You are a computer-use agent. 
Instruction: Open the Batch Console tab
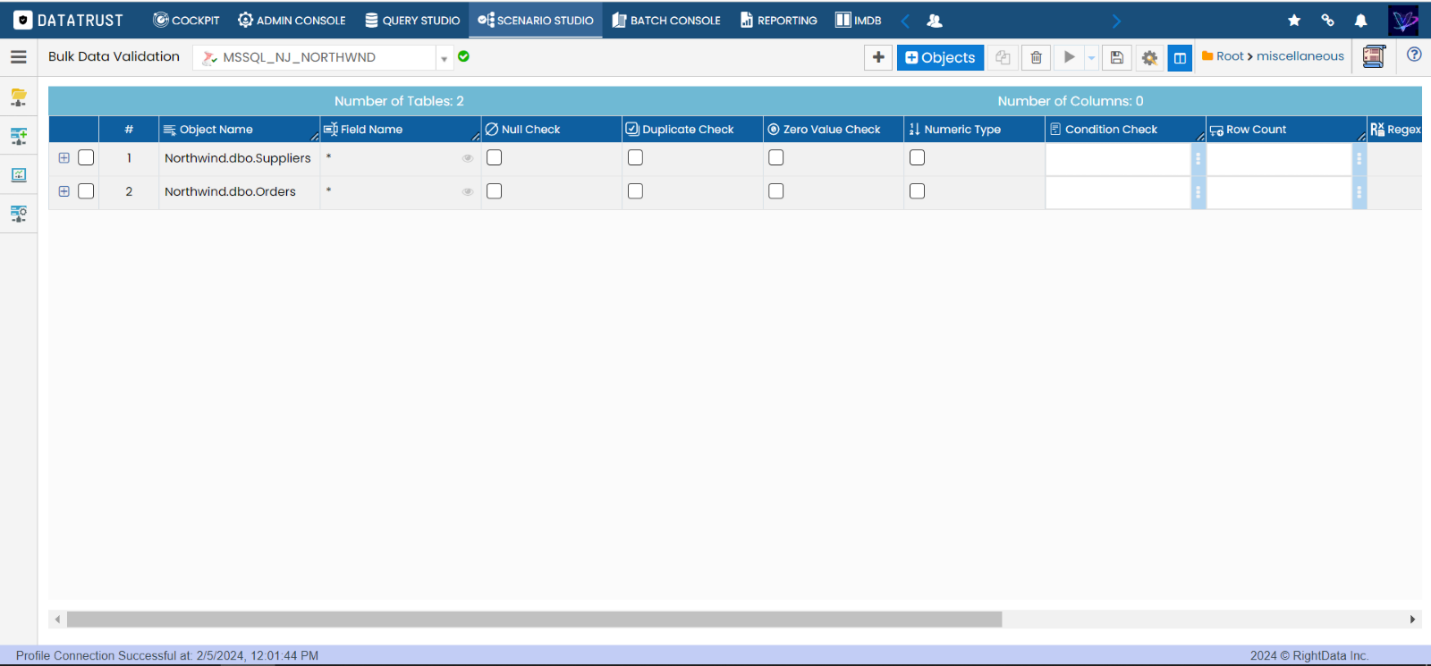666,20
